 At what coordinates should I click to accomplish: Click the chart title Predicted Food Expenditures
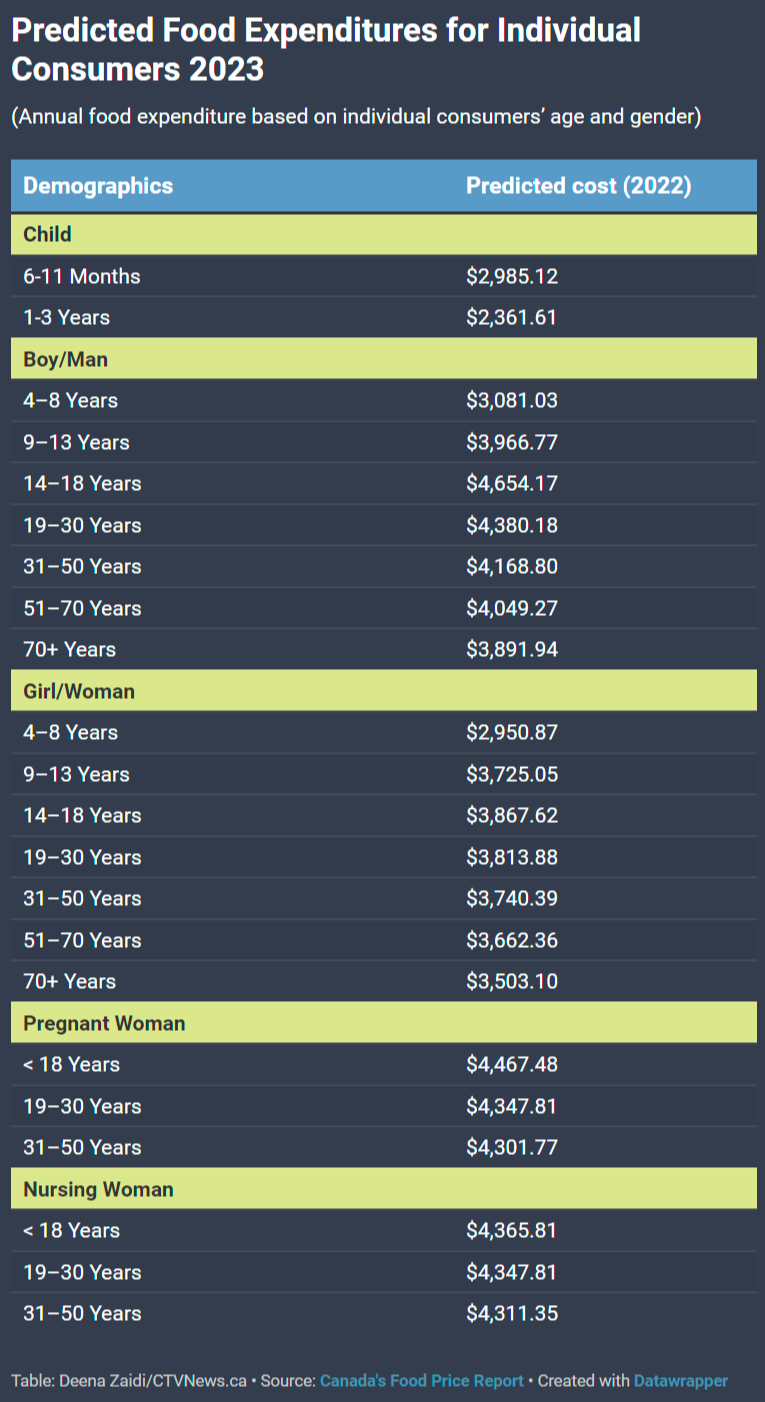pos(326,50)
